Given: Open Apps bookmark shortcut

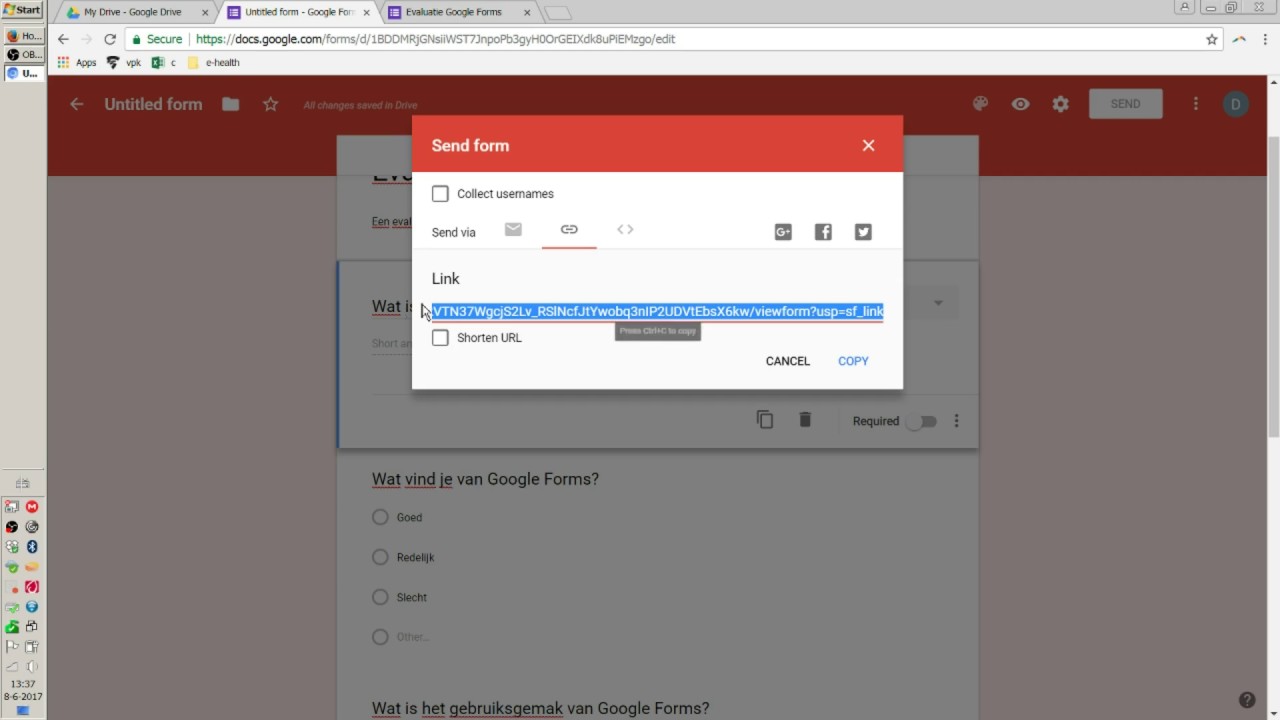Looking at the screenshot, I should [x=77, y=62].
